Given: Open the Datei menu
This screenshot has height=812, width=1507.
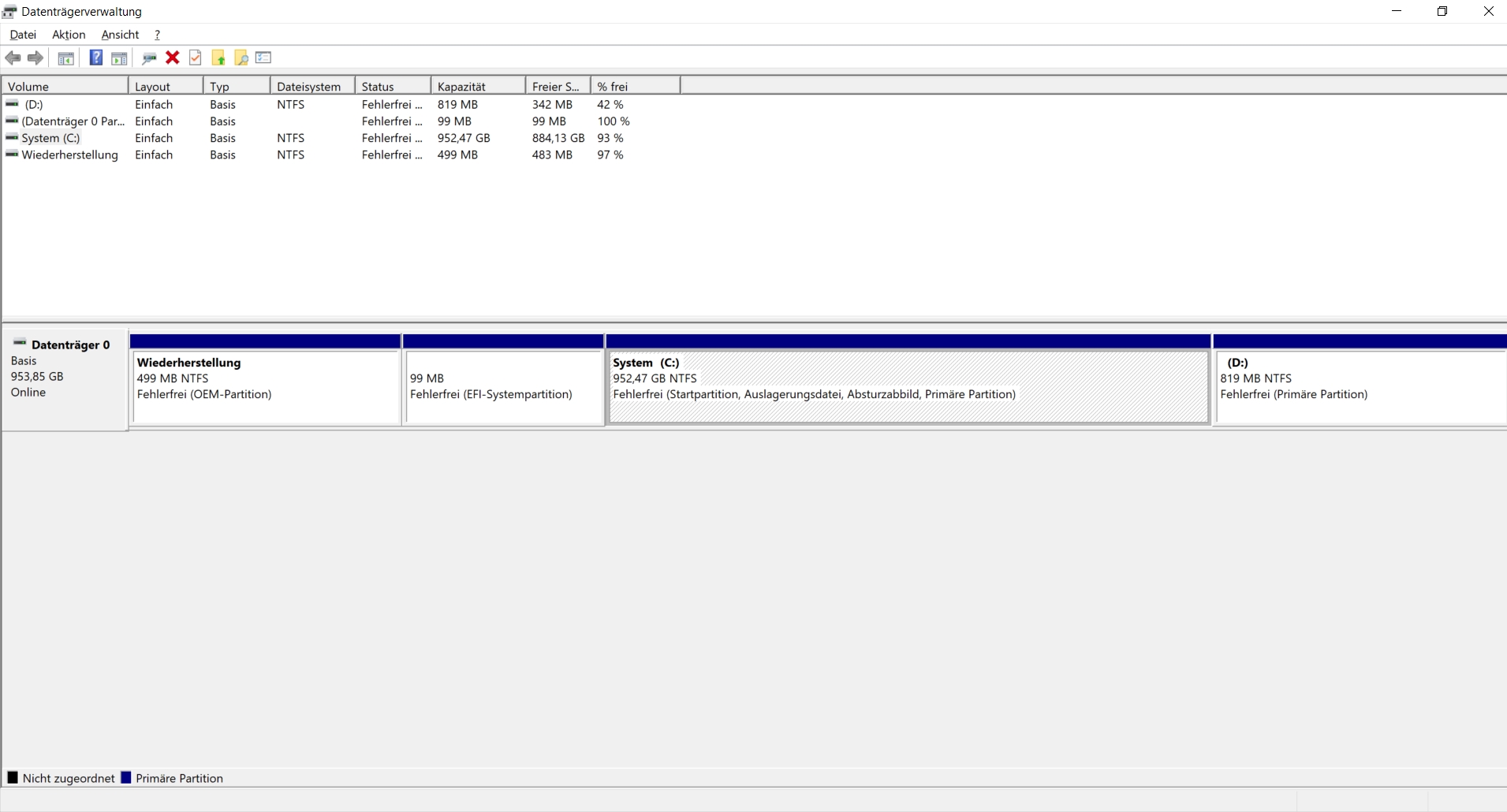Looking at the screenshot, I should pos(23,35).
